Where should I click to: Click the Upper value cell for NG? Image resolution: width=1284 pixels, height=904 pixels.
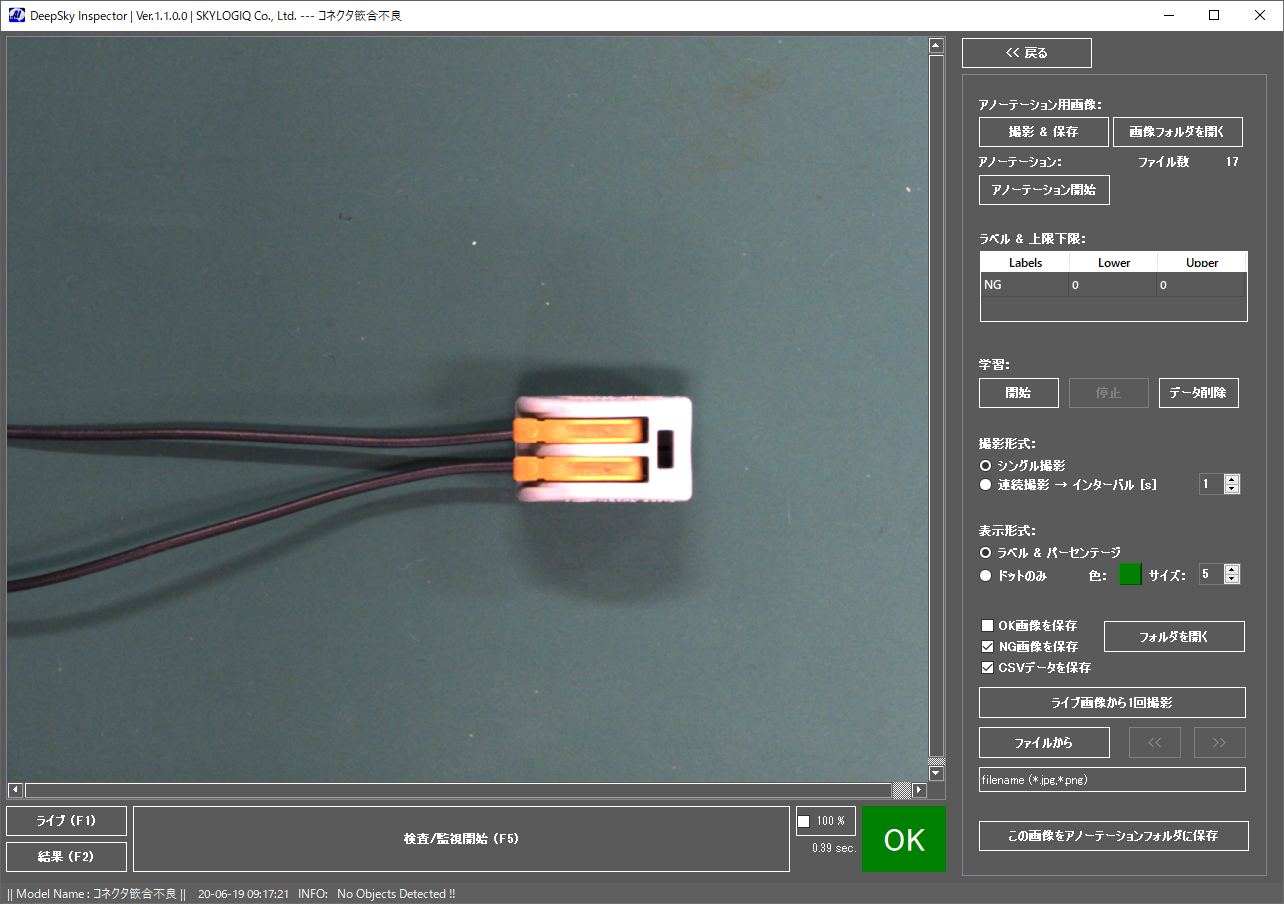click(x=1201, y=285)
